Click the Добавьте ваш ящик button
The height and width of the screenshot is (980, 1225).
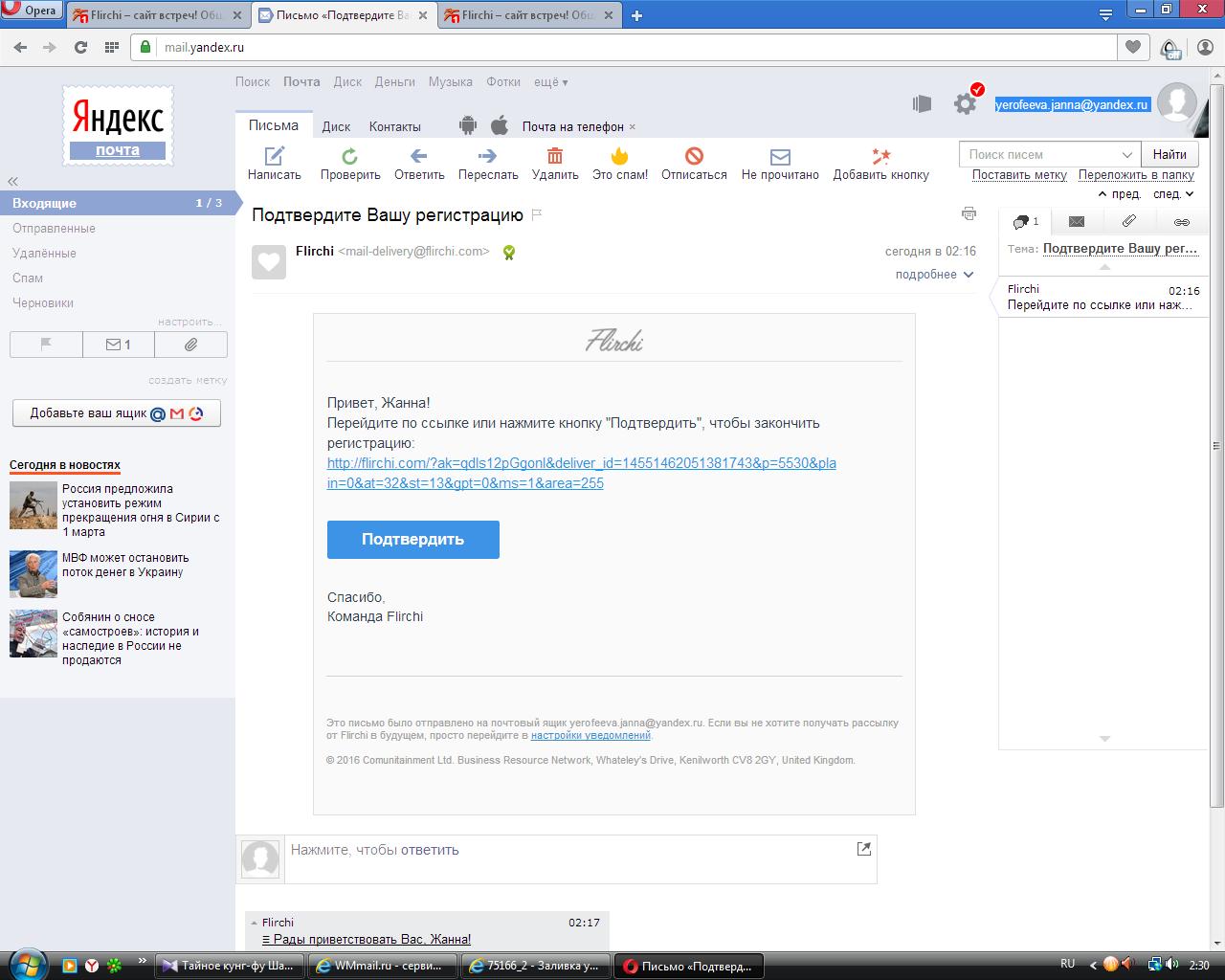(x=117, y=413)
